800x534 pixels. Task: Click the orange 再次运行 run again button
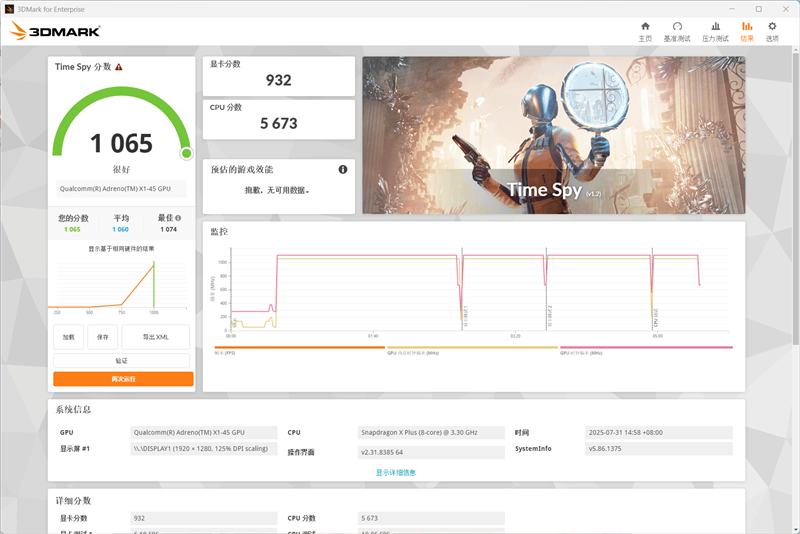pos(123,379)
